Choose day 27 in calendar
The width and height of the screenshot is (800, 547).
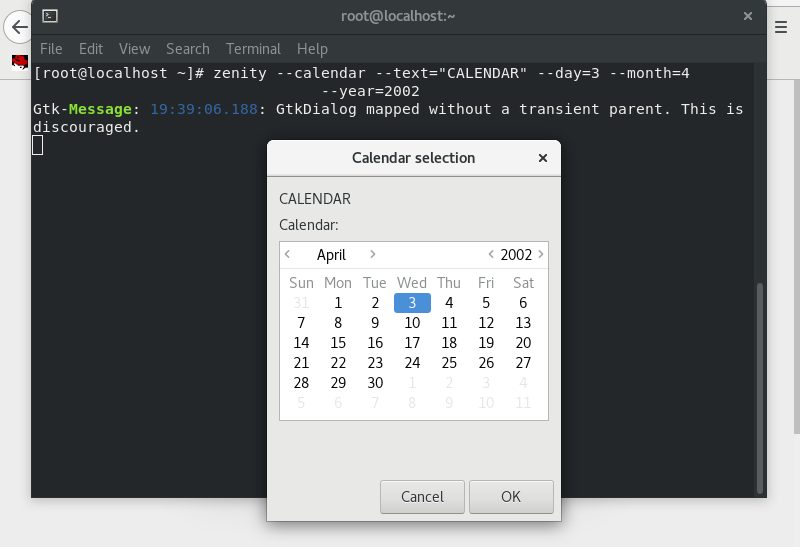tap(523, 362)
